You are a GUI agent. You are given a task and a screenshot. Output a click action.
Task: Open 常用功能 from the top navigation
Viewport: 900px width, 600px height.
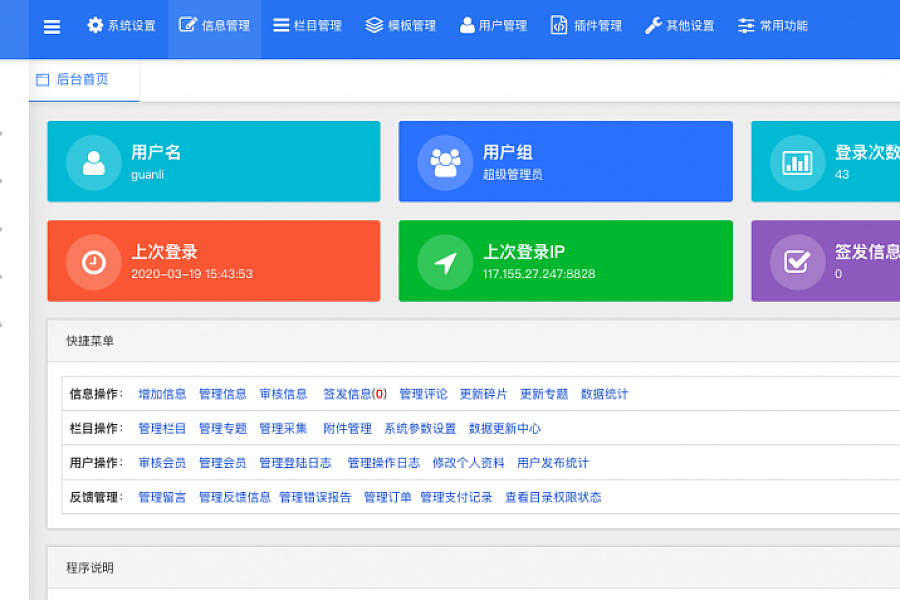pos(773,26)
